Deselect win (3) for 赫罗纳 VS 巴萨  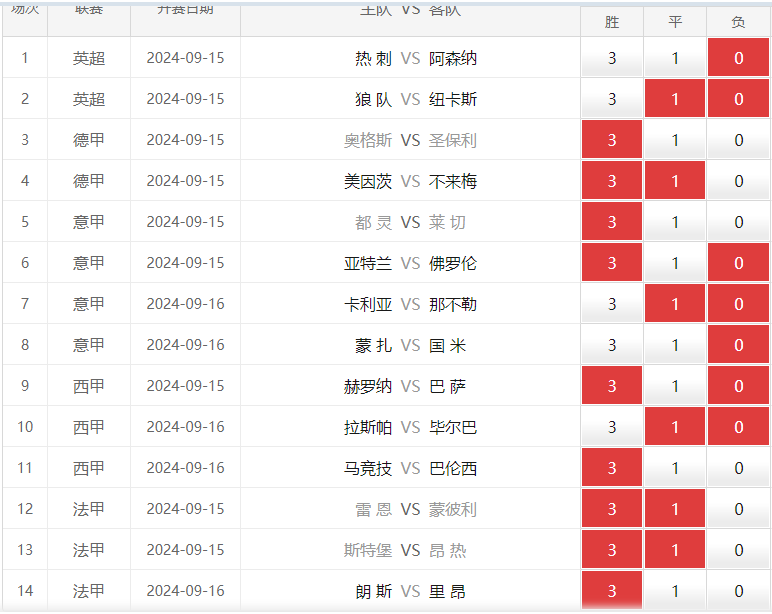612,386
